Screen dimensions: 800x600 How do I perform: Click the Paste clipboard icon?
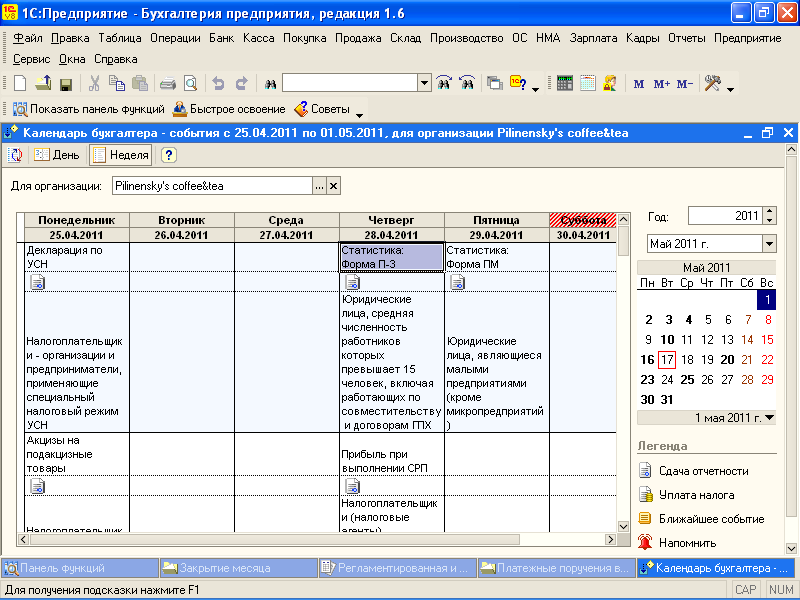click(x=140, y=83)
